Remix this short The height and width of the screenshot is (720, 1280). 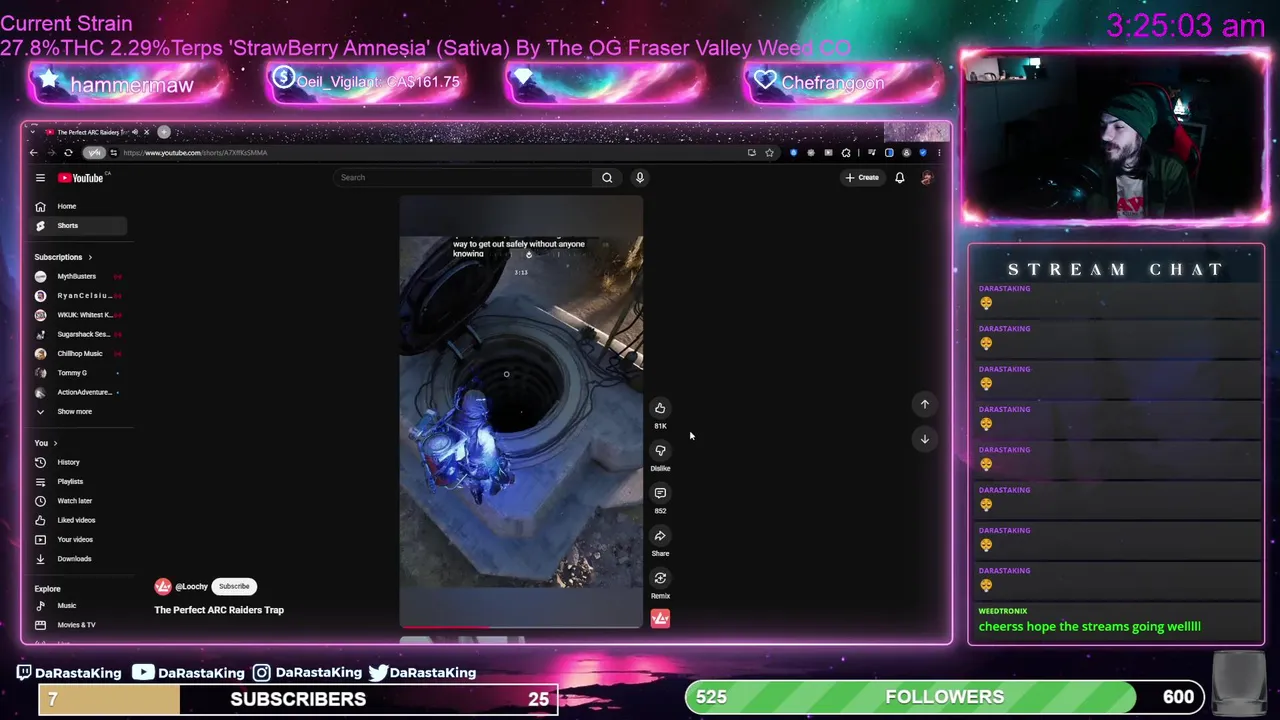click(x=660, y=578)
